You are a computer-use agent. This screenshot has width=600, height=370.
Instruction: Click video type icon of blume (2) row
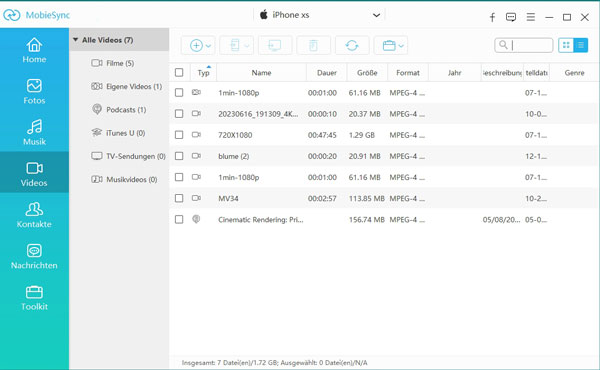(196, 155)
